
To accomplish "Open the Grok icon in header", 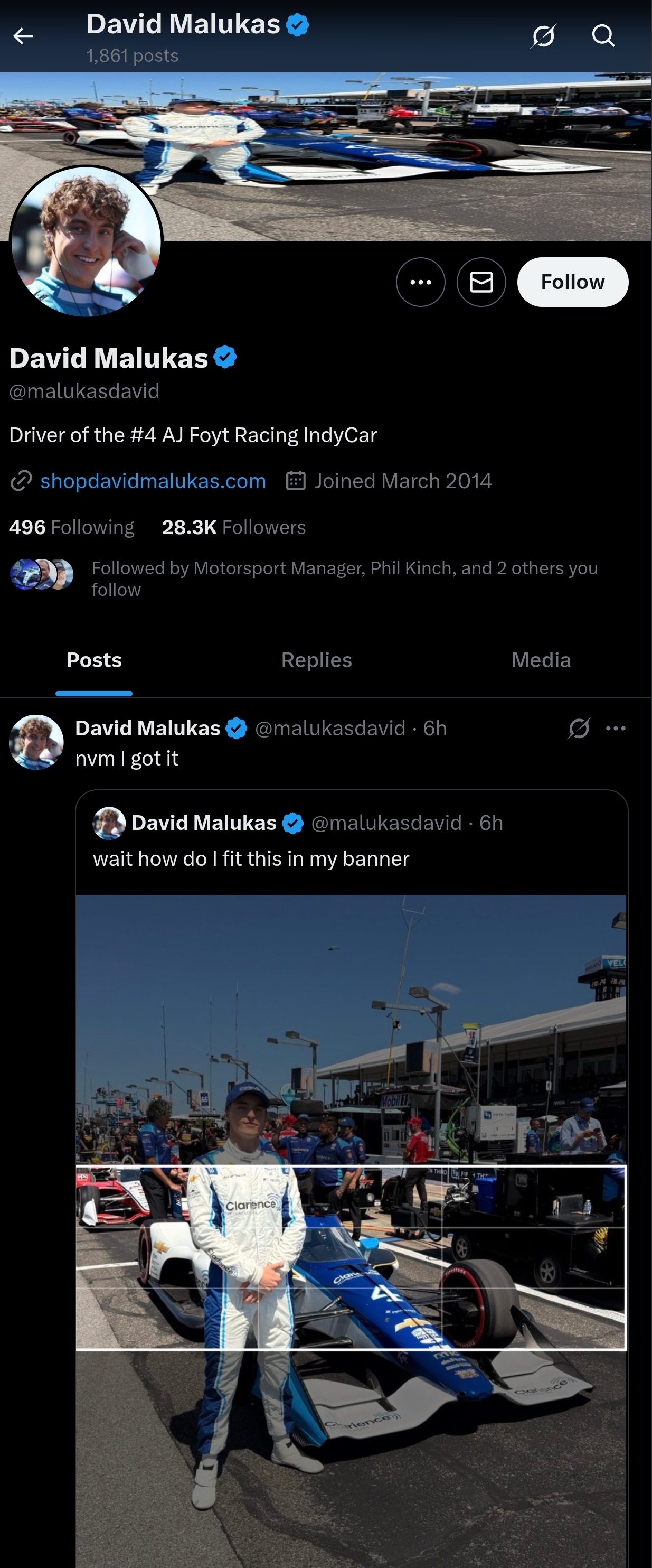I will (543, 36).
